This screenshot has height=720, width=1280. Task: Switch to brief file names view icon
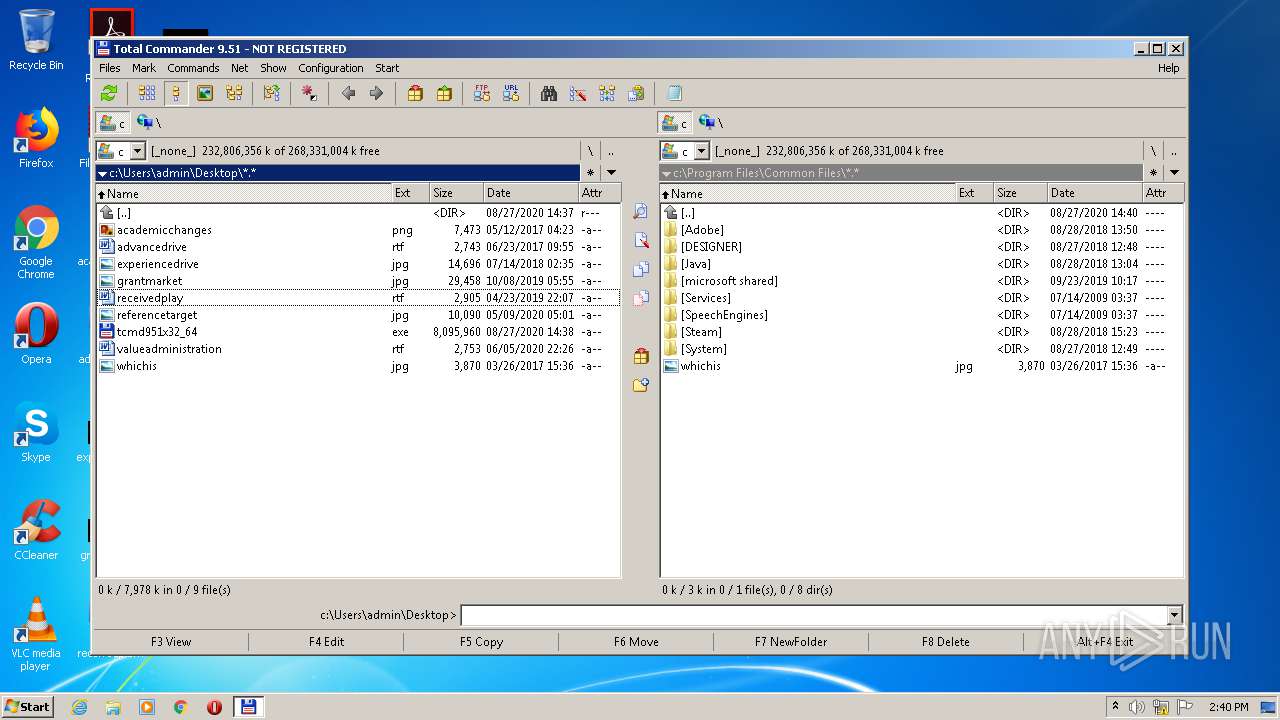(147, 93)
